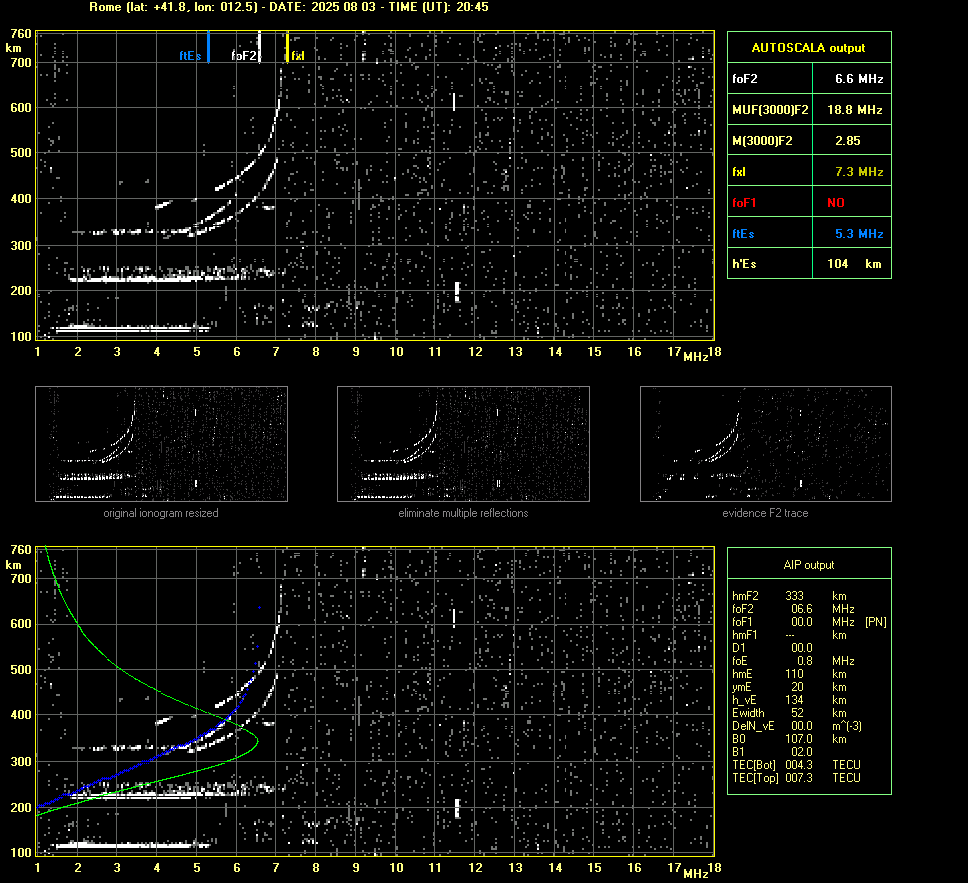The image size is (968, 883).
Task: Click the ymE value 20
Action: pyautogui.click(x=798, y=687)
